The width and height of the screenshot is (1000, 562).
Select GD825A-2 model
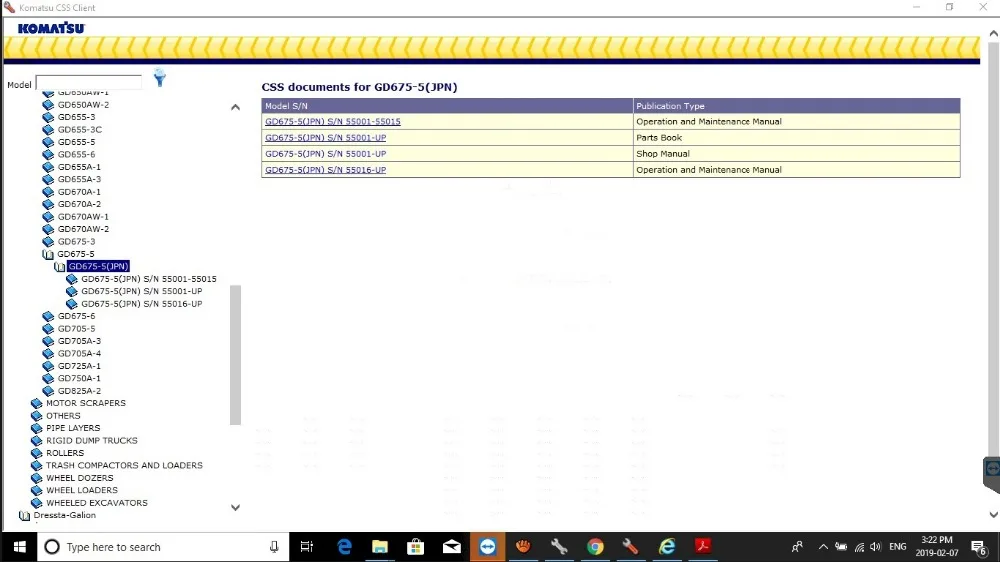(79, 390)
